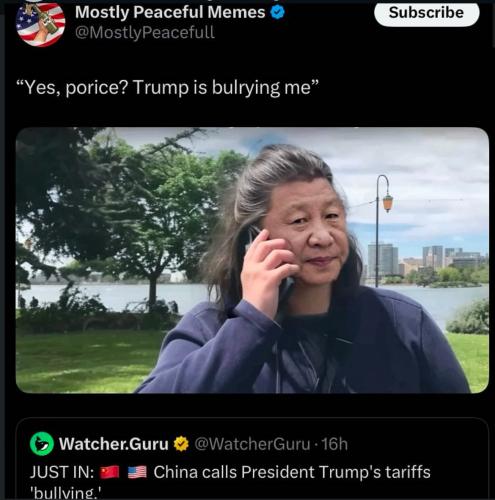The image size is (495, 500).
Task: Click the Watcher.Guru green avatar icon
Action: (x=42, y=444)
